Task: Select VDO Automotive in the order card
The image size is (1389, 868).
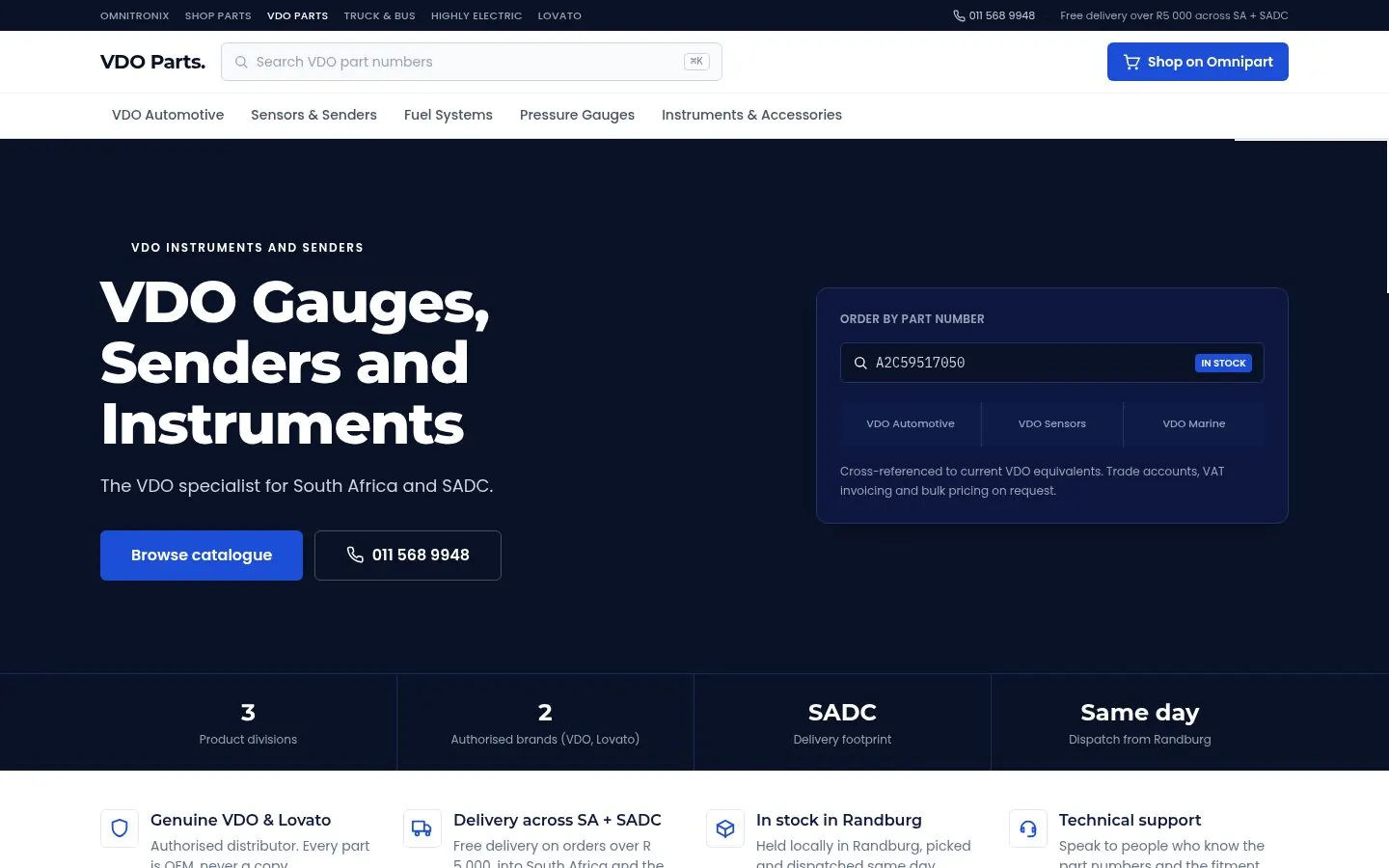Action: 911,423
